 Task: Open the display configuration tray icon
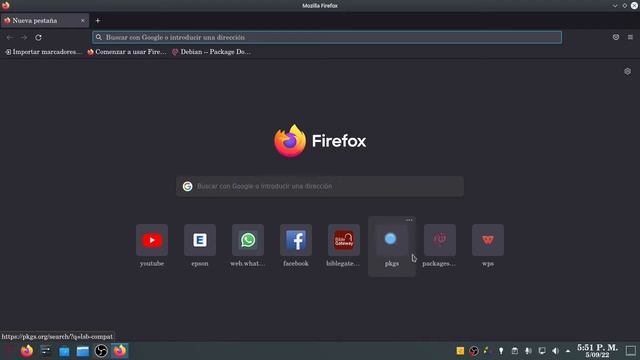pos(542,351)
